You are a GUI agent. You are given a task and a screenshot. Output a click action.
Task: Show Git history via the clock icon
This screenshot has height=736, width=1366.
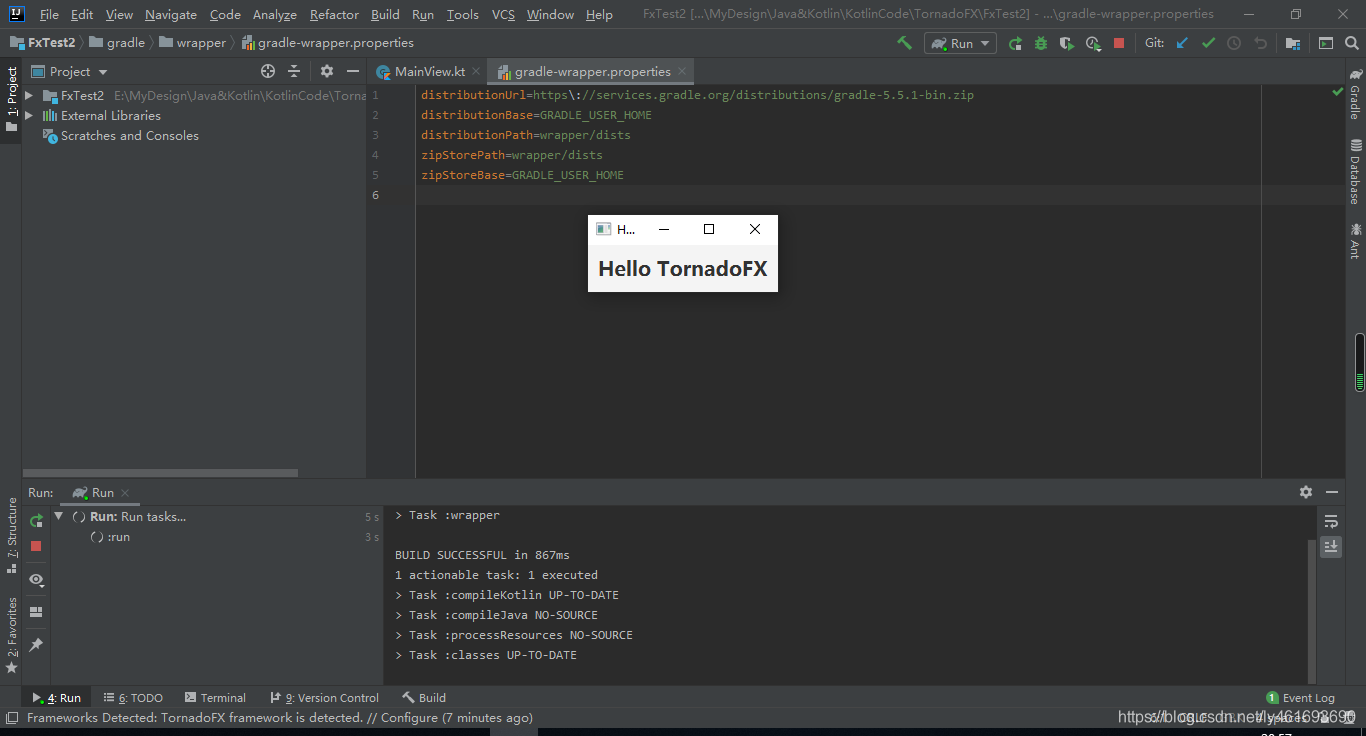tap(1234, 43)
